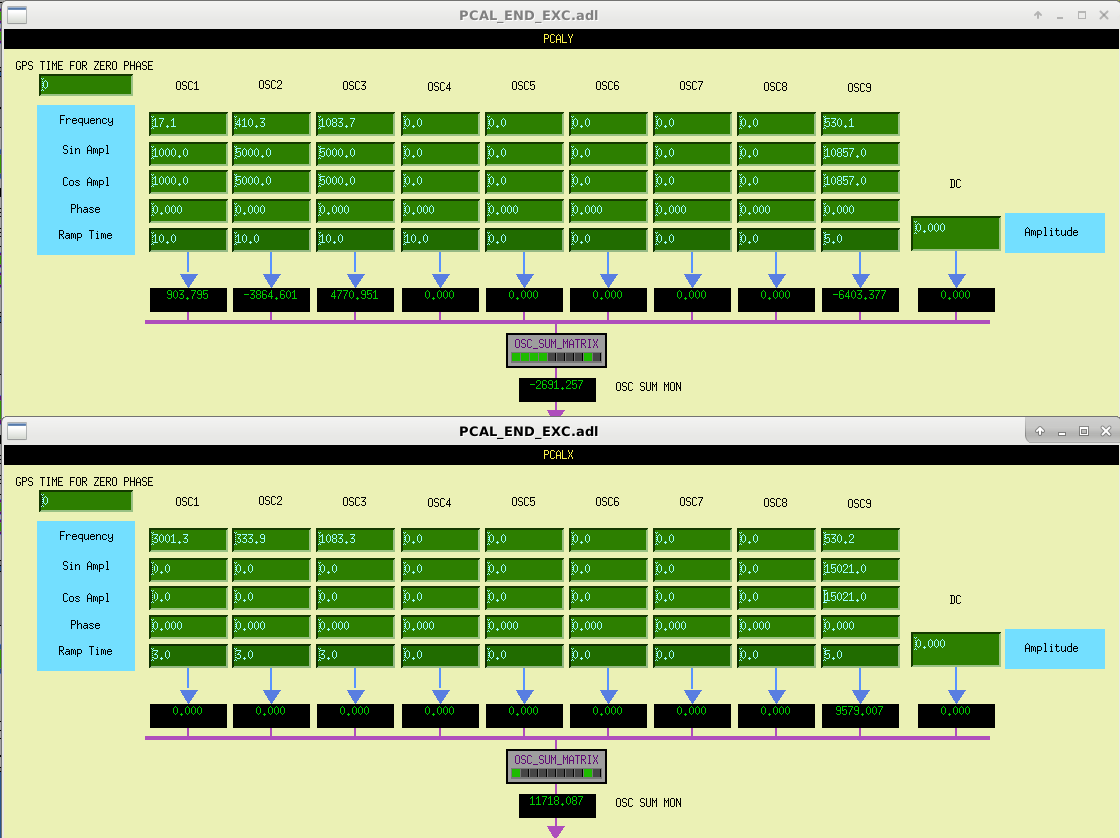Open the window menu icon of the PCALY window
This screenshot has height=838, width=1120.
point(17,15)
